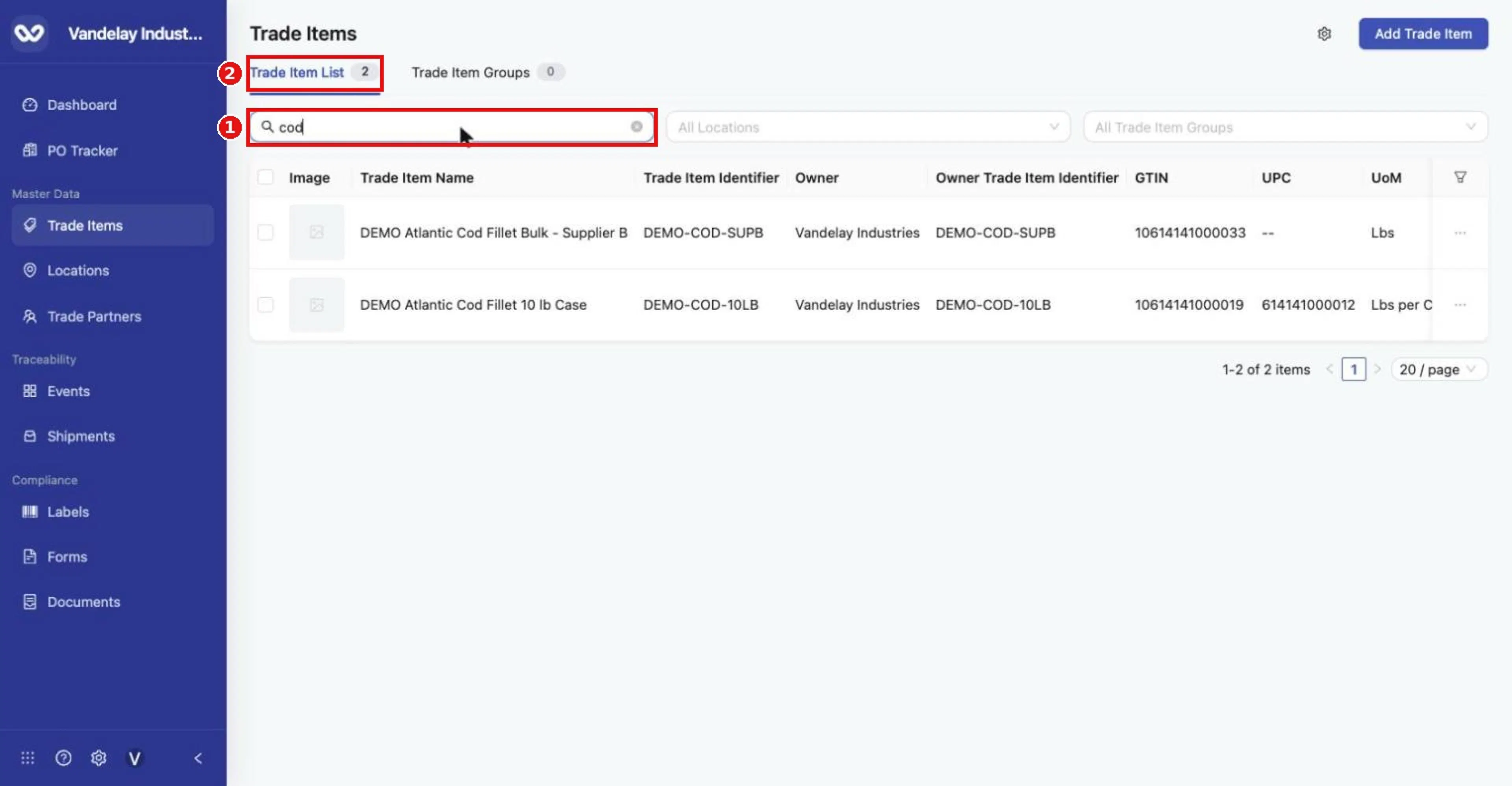Switch to the Trade Item Groups tab
This screenshot has width=1512, height=786.
tap(488, 72)
